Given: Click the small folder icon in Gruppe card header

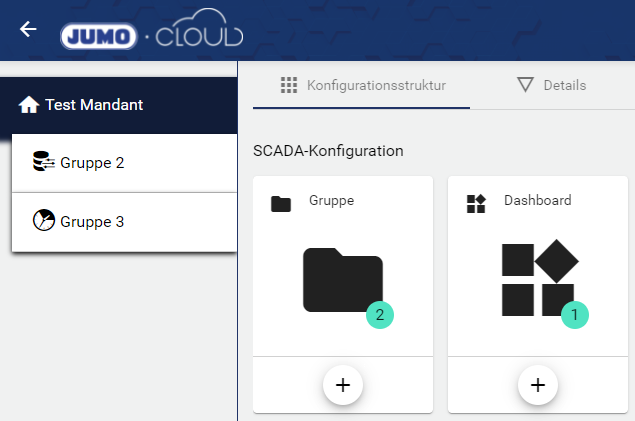Looking at the screenshot, I should point(281,204).
